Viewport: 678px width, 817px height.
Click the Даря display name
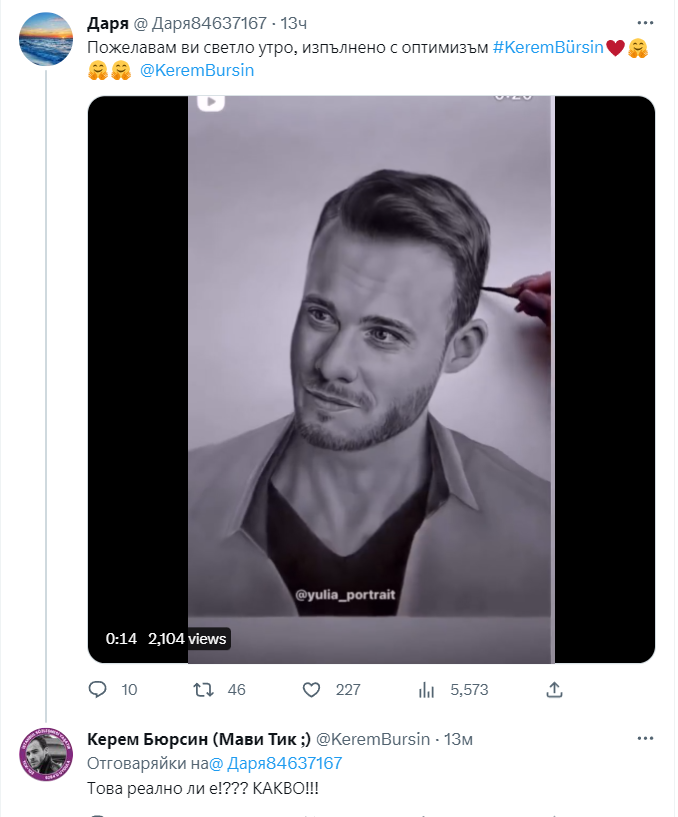(x=107, y=22)
